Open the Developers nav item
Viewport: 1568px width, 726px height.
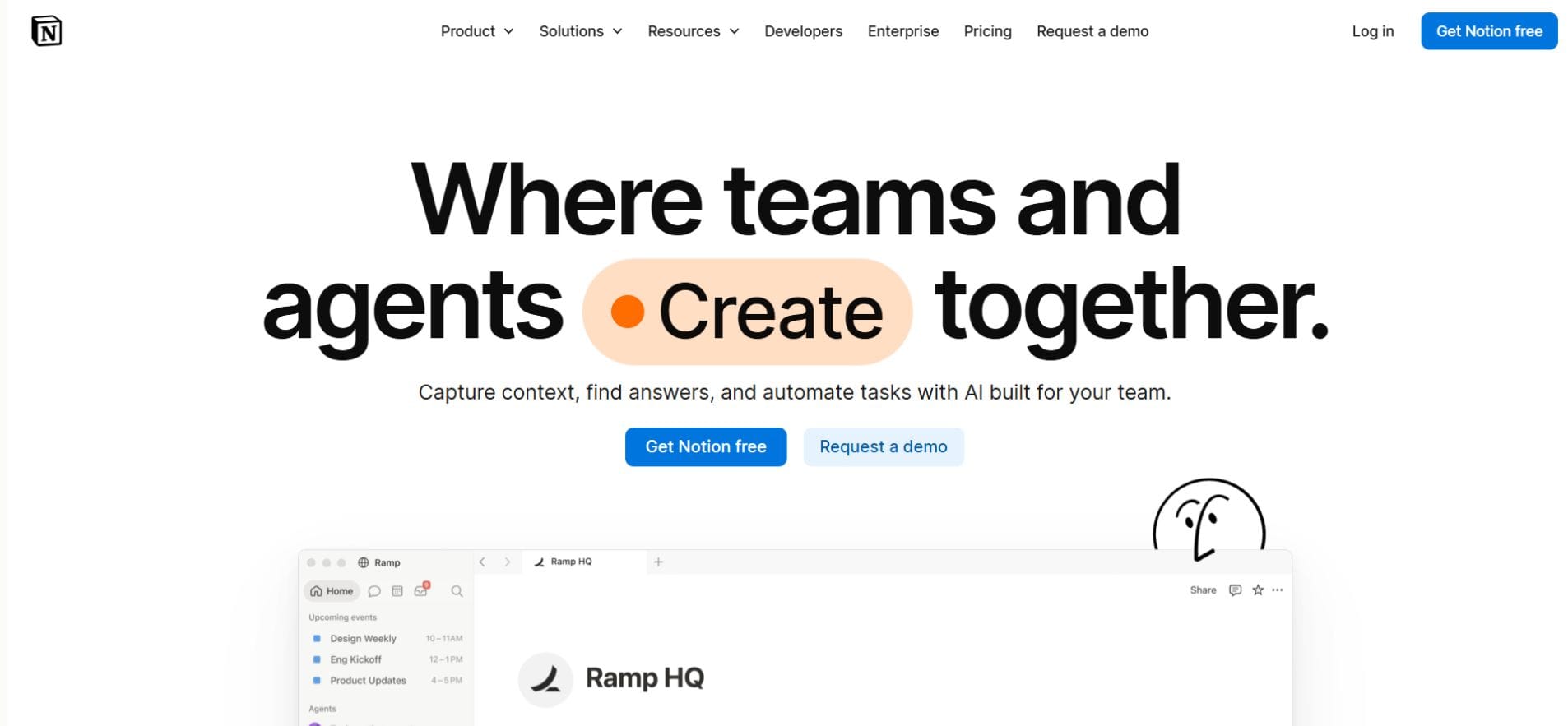[803, 31]
